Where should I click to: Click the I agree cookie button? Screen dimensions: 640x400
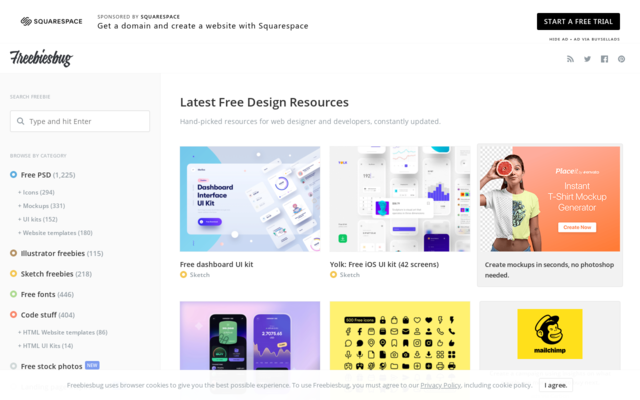[x=556, y=385]
